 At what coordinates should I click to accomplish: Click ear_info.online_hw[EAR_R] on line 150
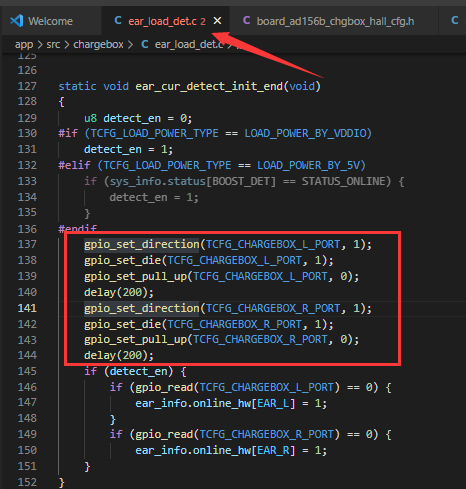(215, 450)
